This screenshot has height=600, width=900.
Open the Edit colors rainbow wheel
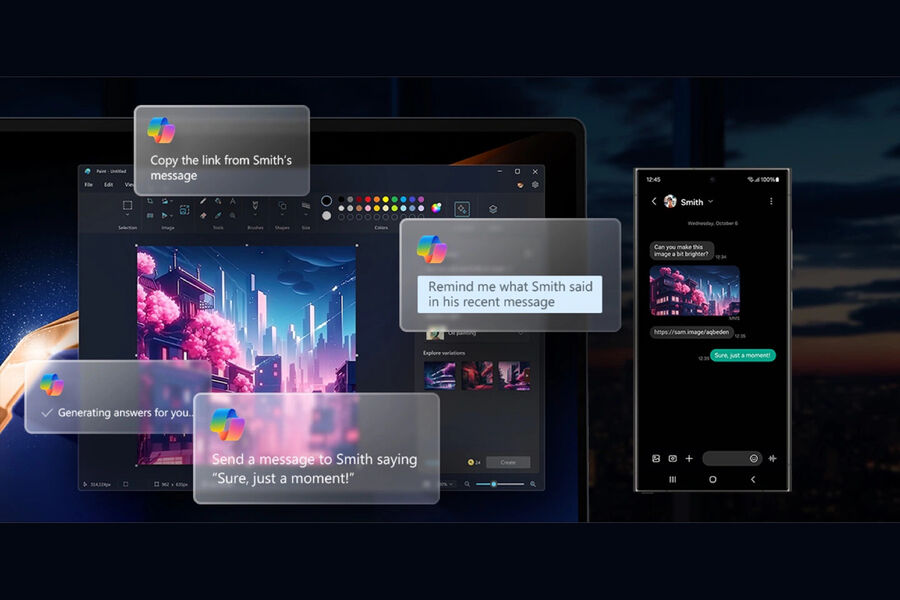click(436, 208)
